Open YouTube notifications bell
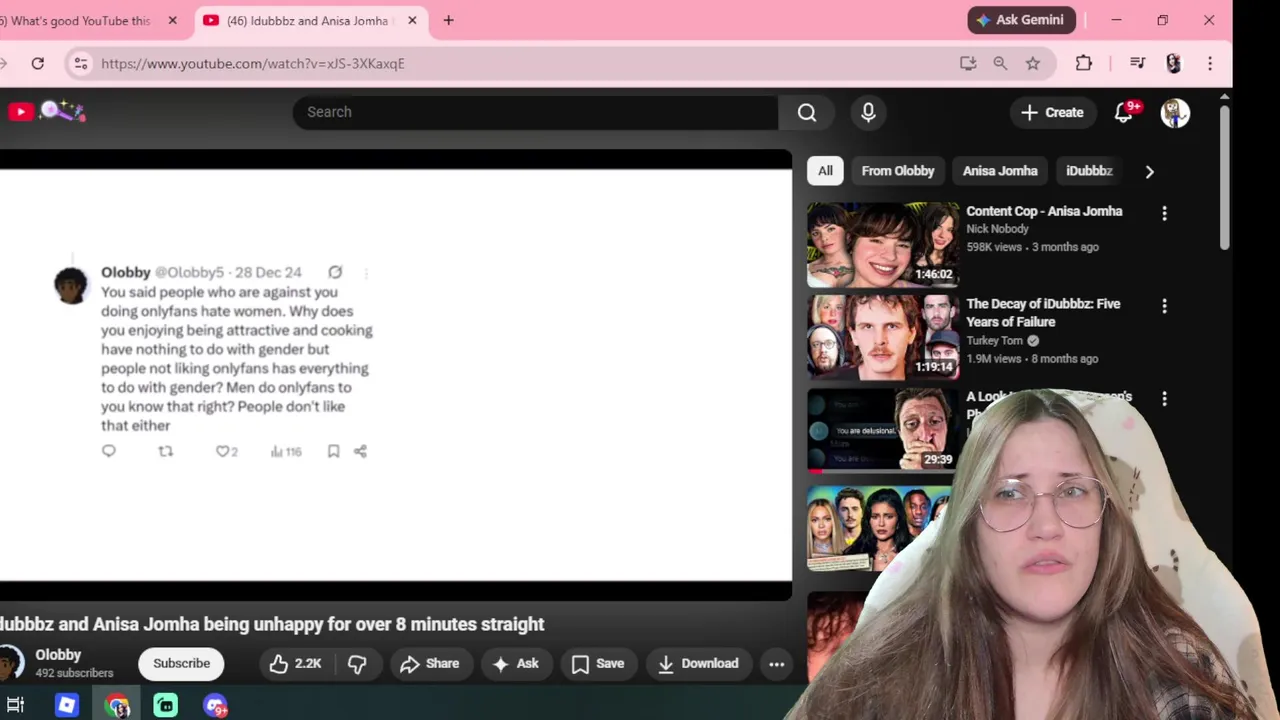 tap(1124, 113)
